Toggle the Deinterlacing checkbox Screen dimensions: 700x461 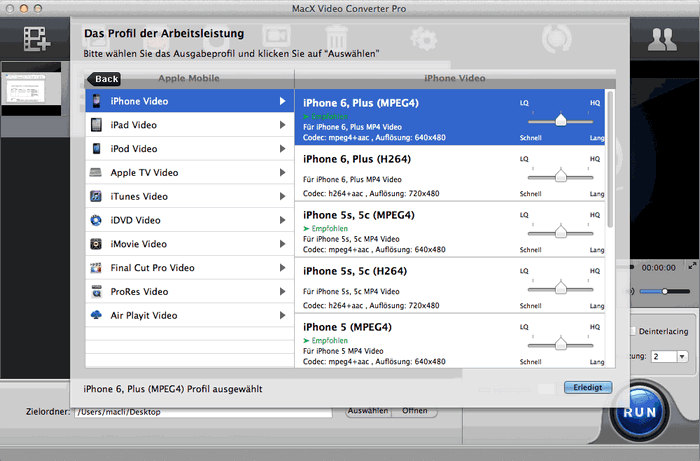633,331
